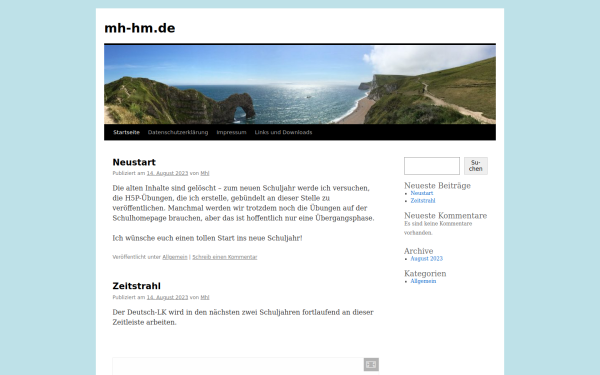Open the Neustart post heading
This screenshot has width=600, height=375.
pos(134,162)
